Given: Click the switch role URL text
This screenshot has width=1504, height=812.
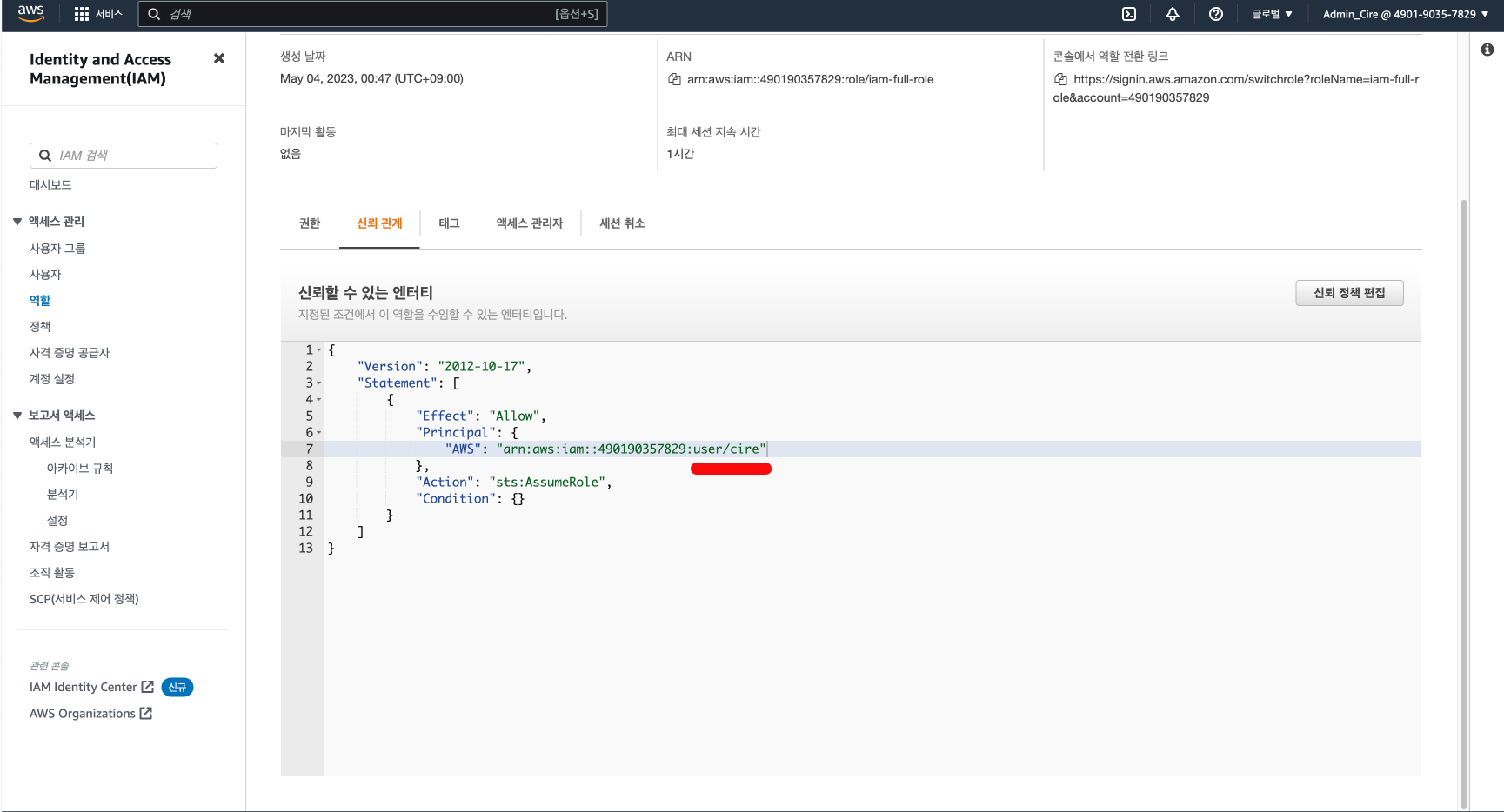Looking at the screenshot, I should [1236, 88].
